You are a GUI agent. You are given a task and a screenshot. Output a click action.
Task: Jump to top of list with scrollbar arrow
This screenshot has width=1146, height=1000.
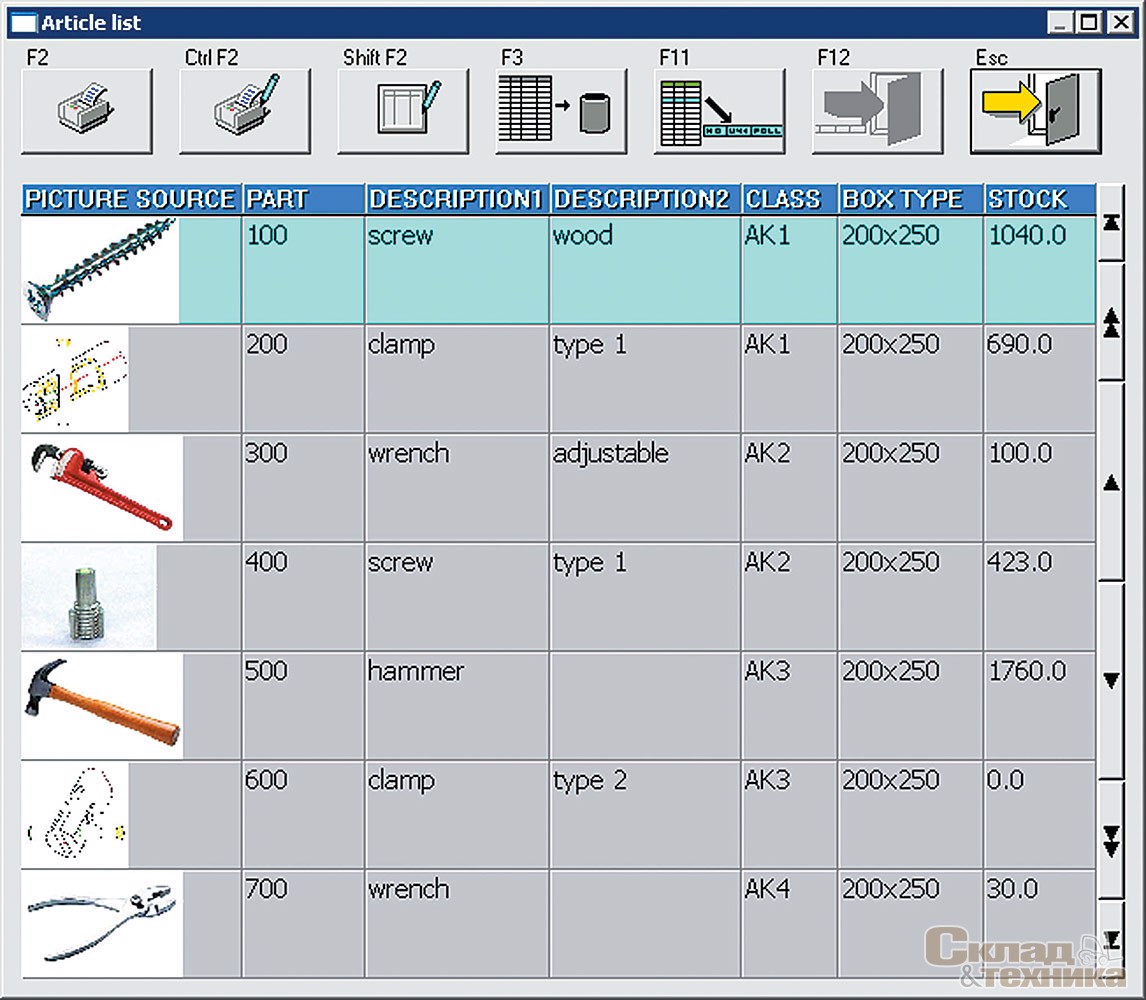1110,223
